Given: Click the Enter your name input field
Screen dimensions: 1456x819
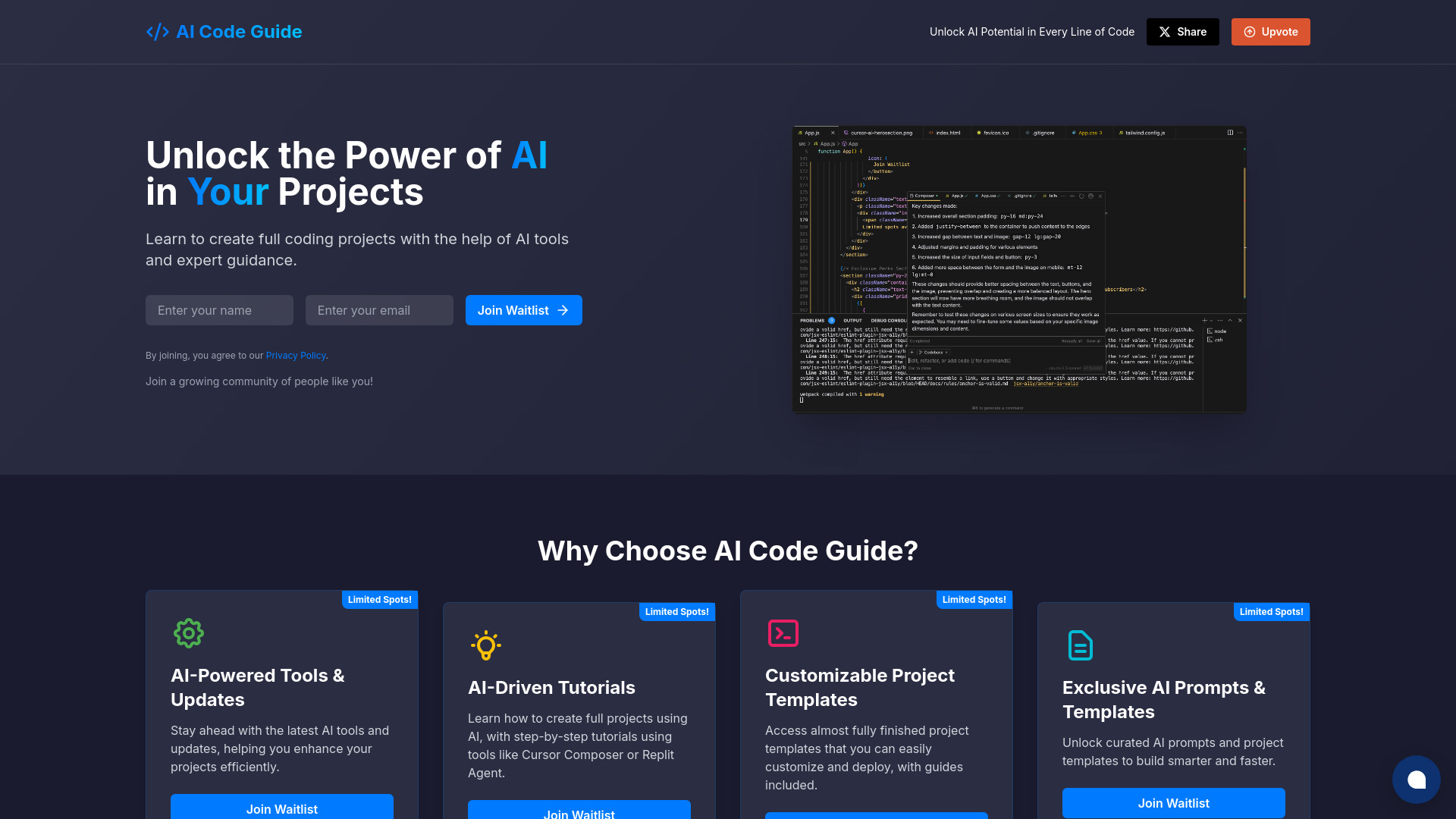Looking at the screenshot, I should click(219, 309).
